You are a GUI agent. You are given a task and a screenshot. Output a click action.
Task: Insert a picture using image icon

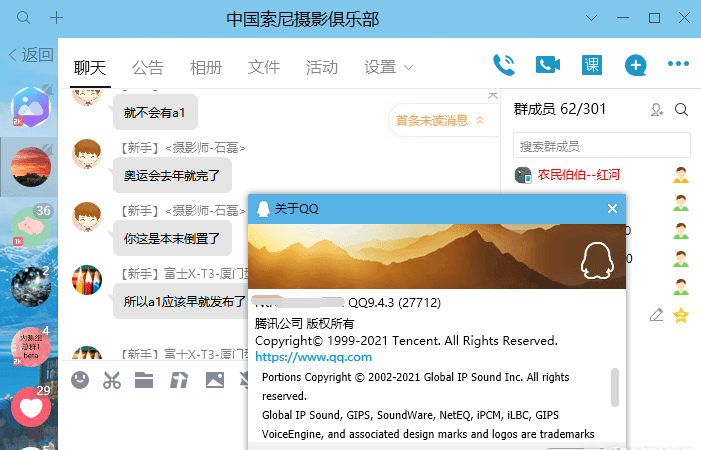pos(215,380)
